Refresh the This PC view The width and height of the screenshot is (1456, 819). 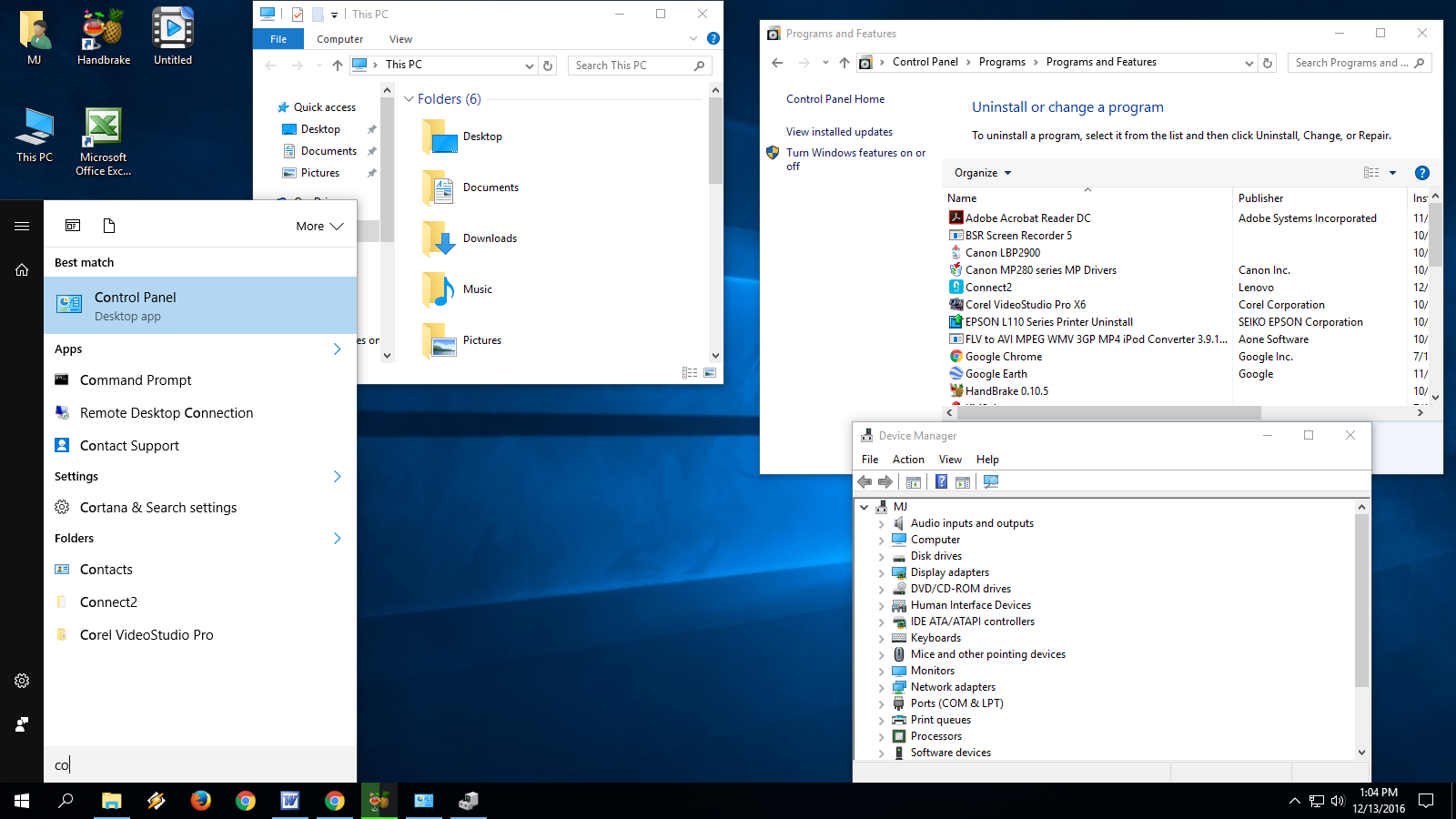[547, 65]
